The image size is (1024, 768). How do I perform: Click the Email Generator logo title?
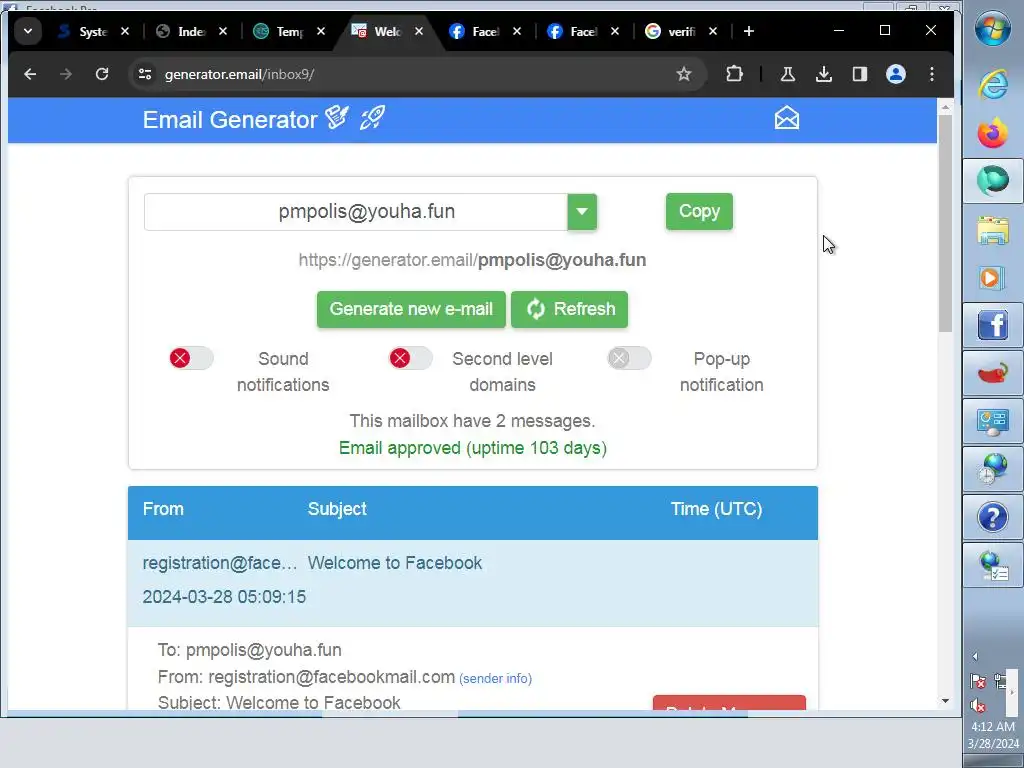264,120
